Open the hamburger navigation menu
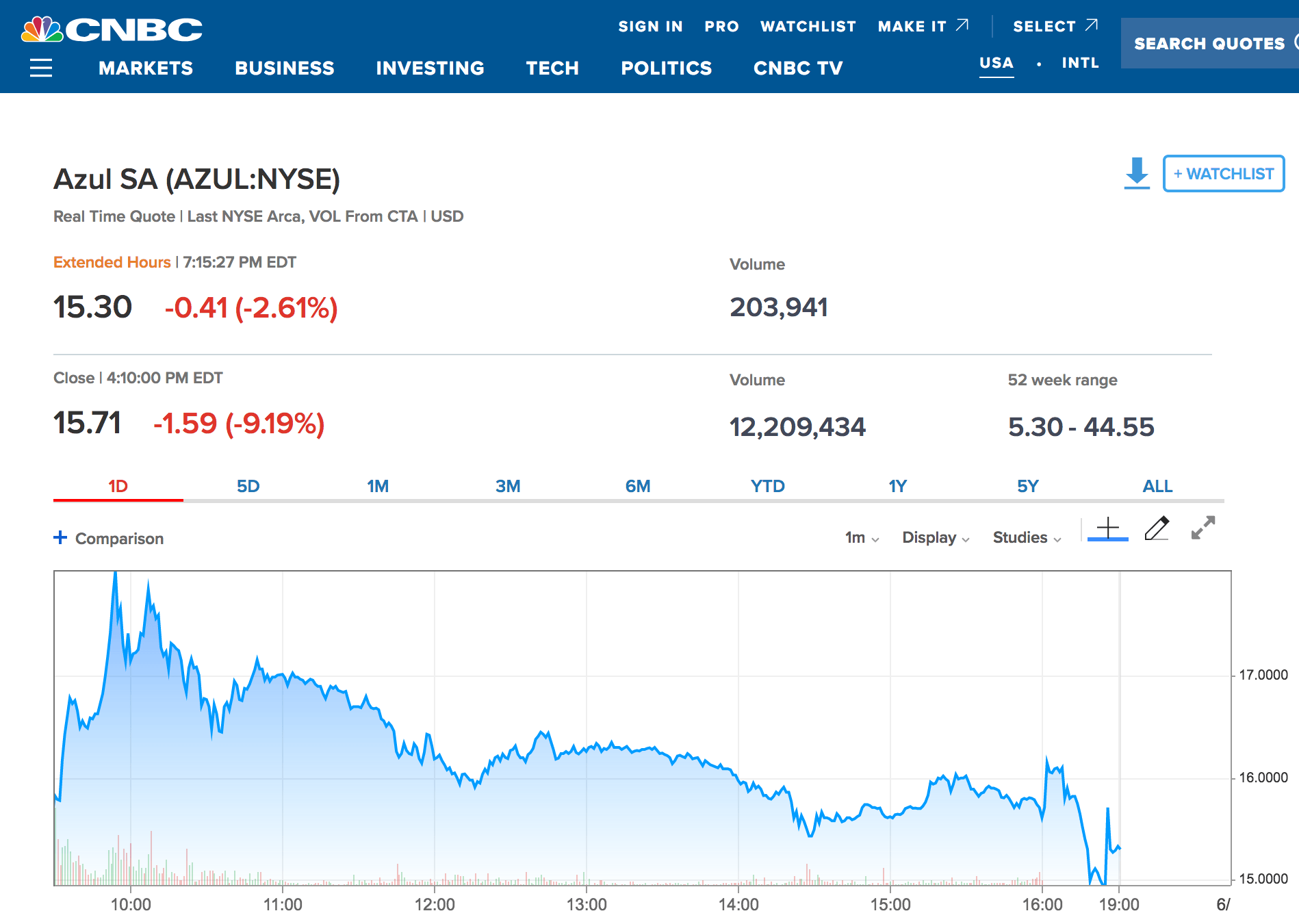This screenshot has height=924, width=1299. click(41, 68)
